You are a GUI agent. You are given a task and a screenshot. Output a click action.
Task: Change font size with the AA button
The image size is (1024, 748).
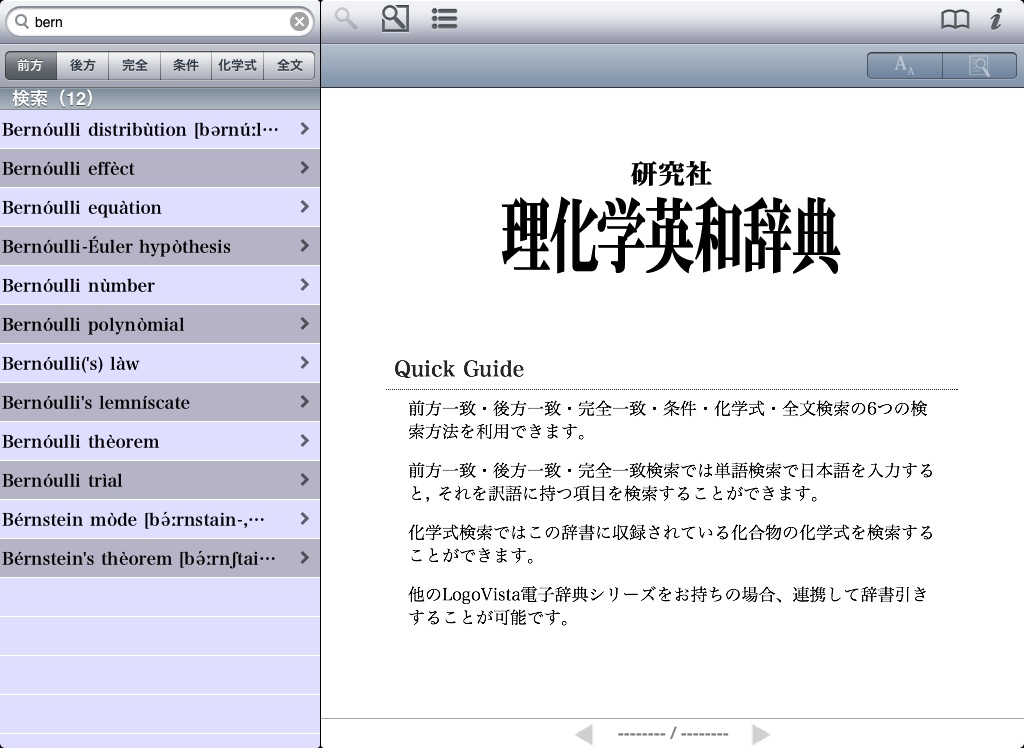click(x=904, y=66)
